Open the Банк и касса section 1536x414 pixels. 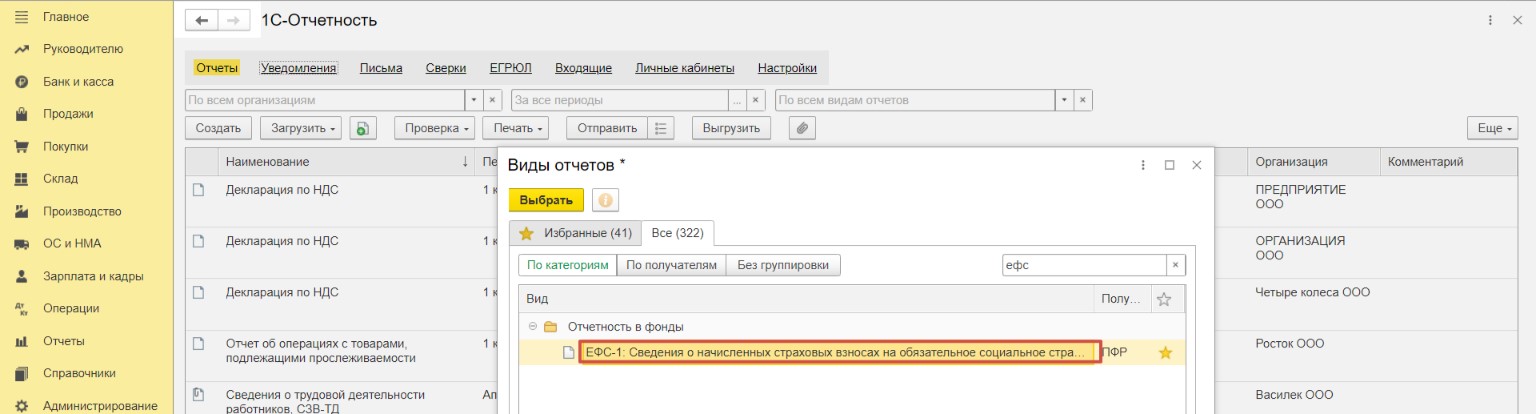[x=78, y=82]
